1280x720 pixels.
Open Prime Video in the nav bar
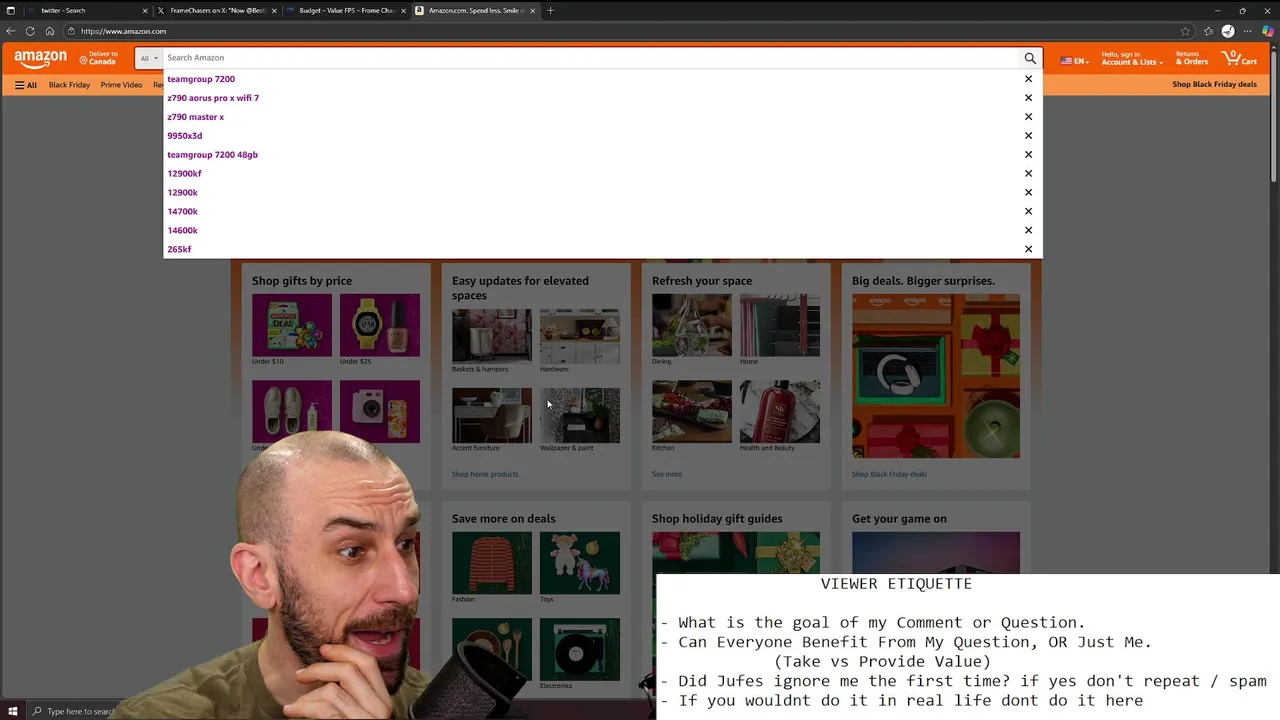coord(121,85)
